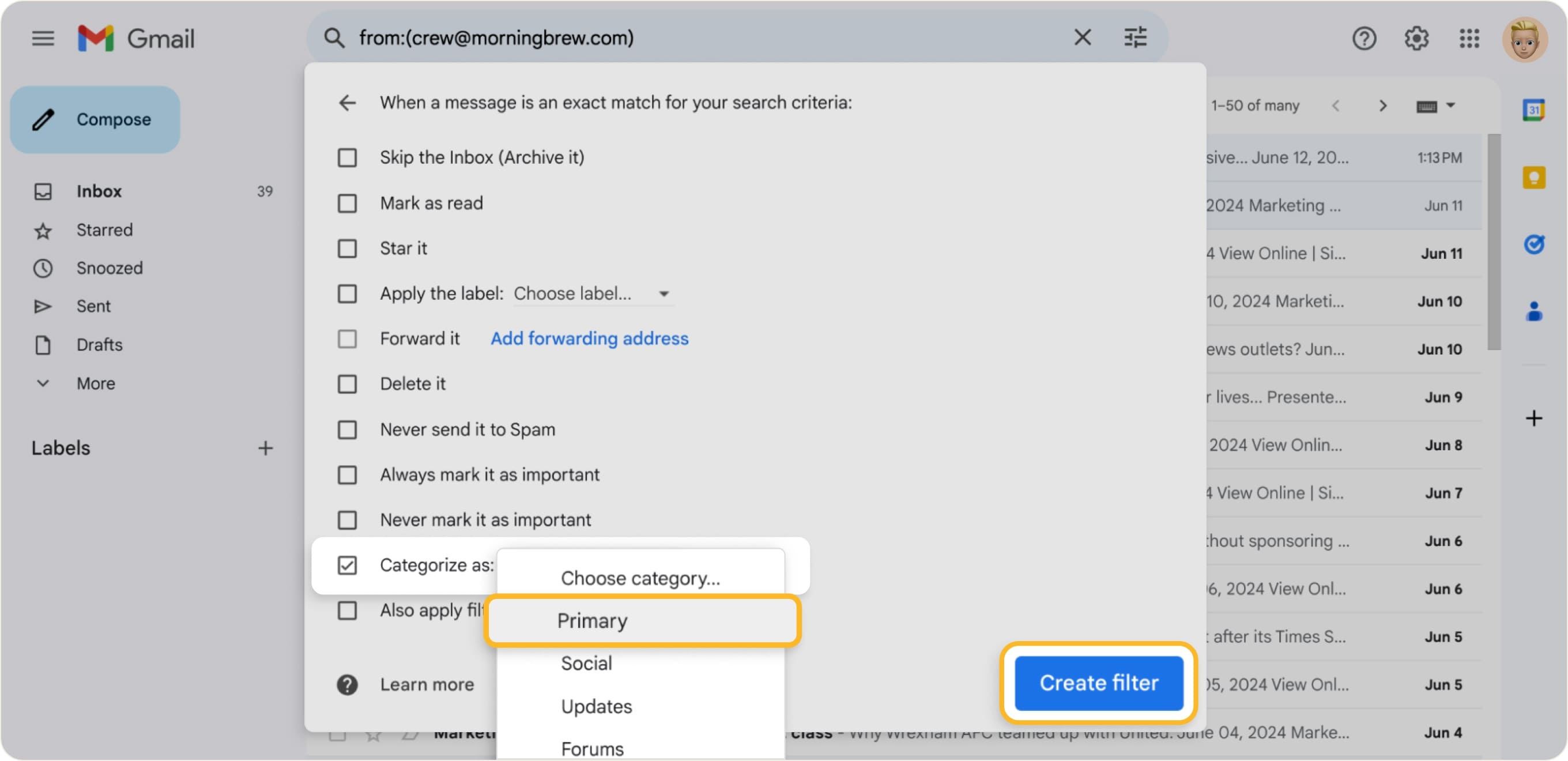Image resolution: width=1568 pixels, height=761 pixels.
Task: Click the Create filter button
Action: (1099, 683)
